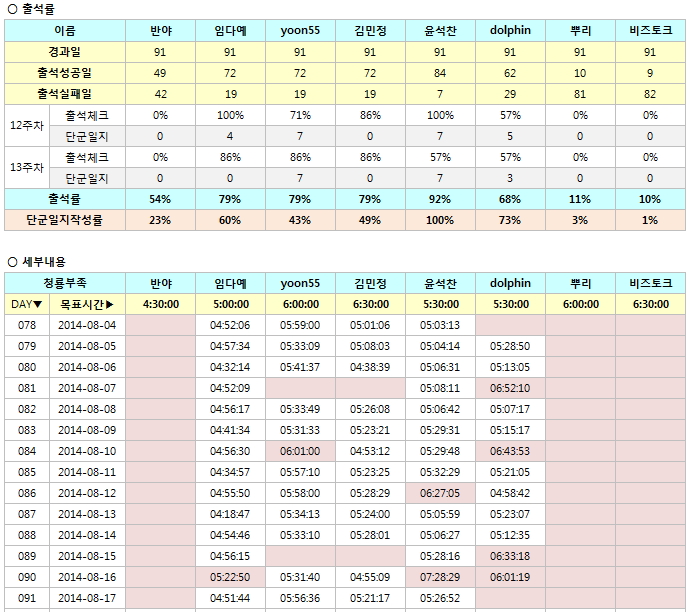This screenshot has width=687, height=612.
Task: Click day number 082
Action: 27,409
